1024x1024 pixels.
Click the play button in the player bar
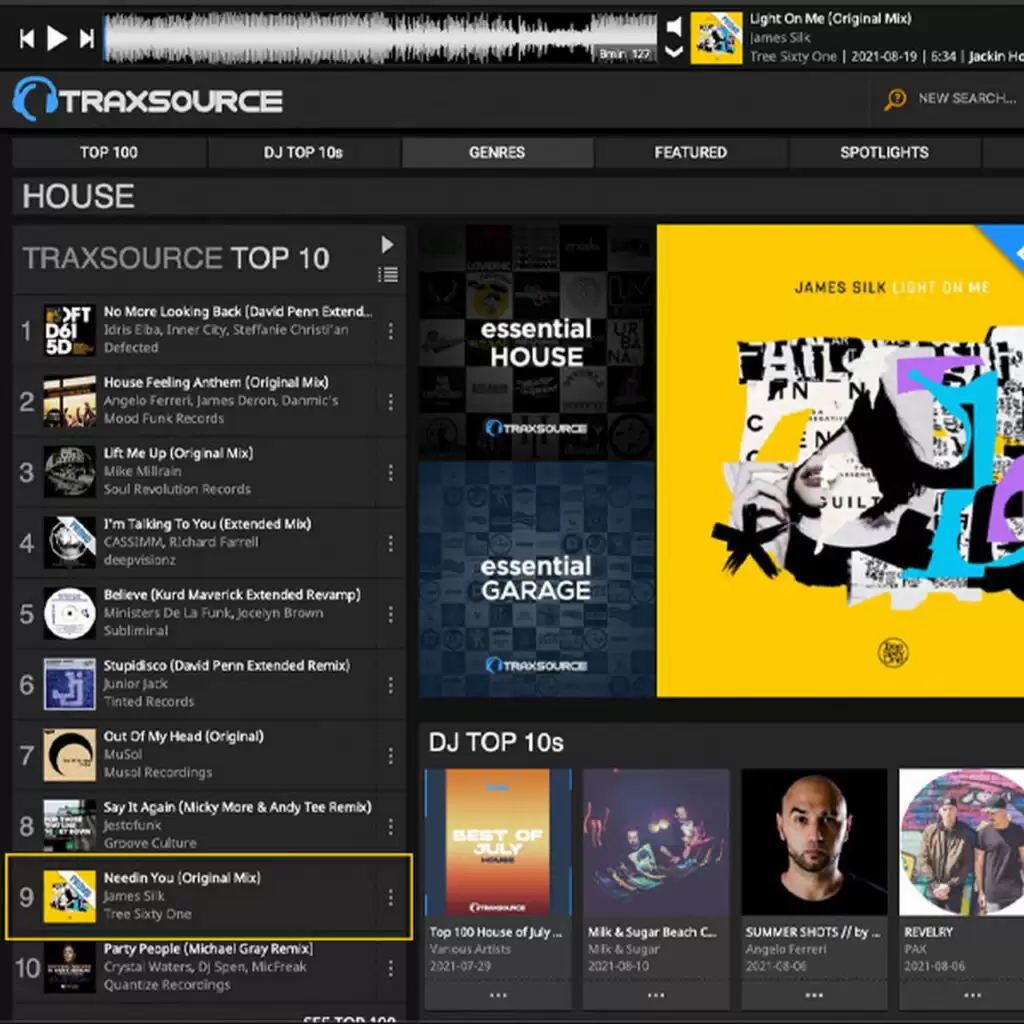(x=57, y=38)
